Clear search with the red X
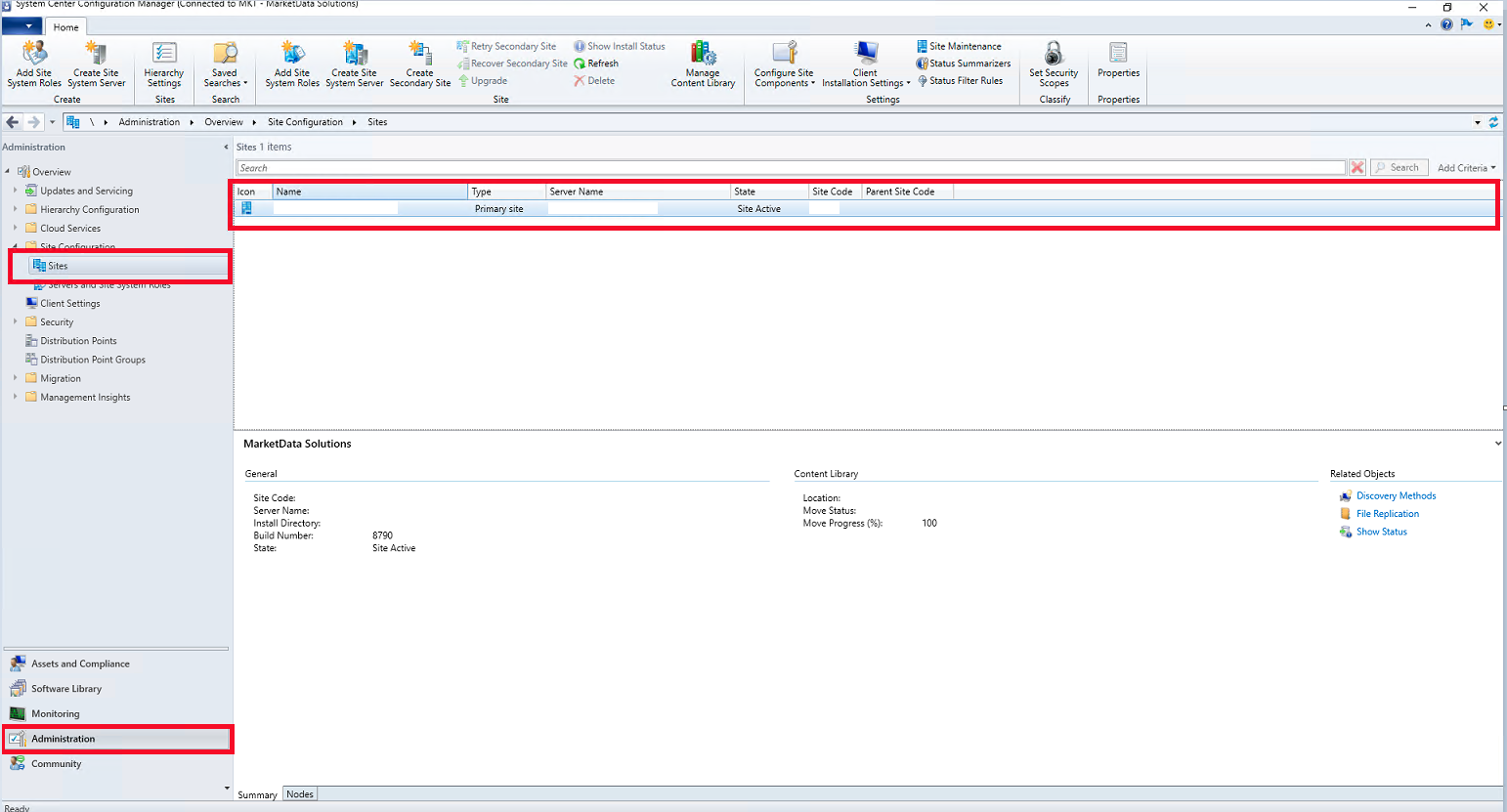Screen dimensions: 1507x812 point(1357,168)
